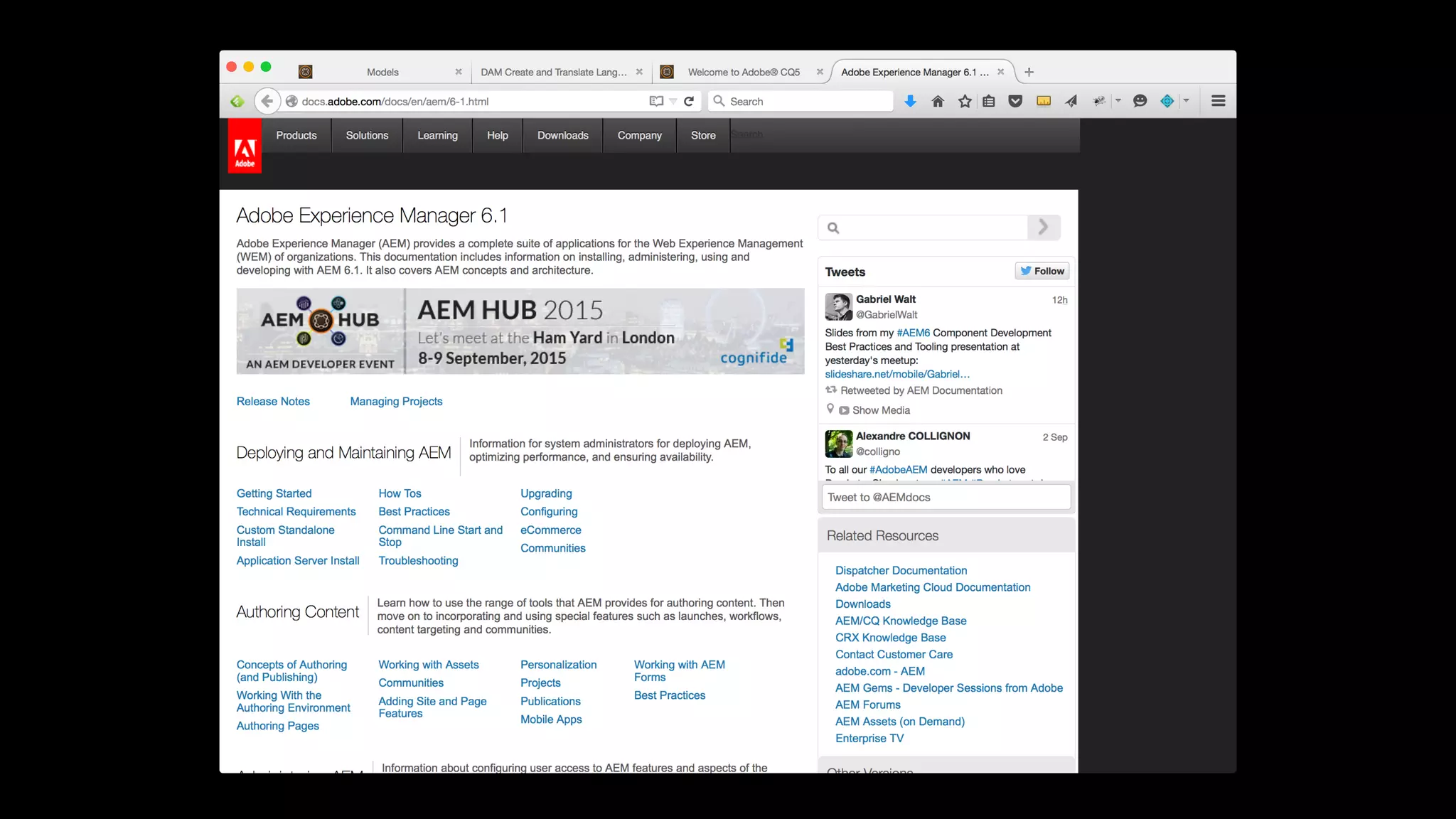Follow AEMdocs on Twitter button

tap(1042, 271)
